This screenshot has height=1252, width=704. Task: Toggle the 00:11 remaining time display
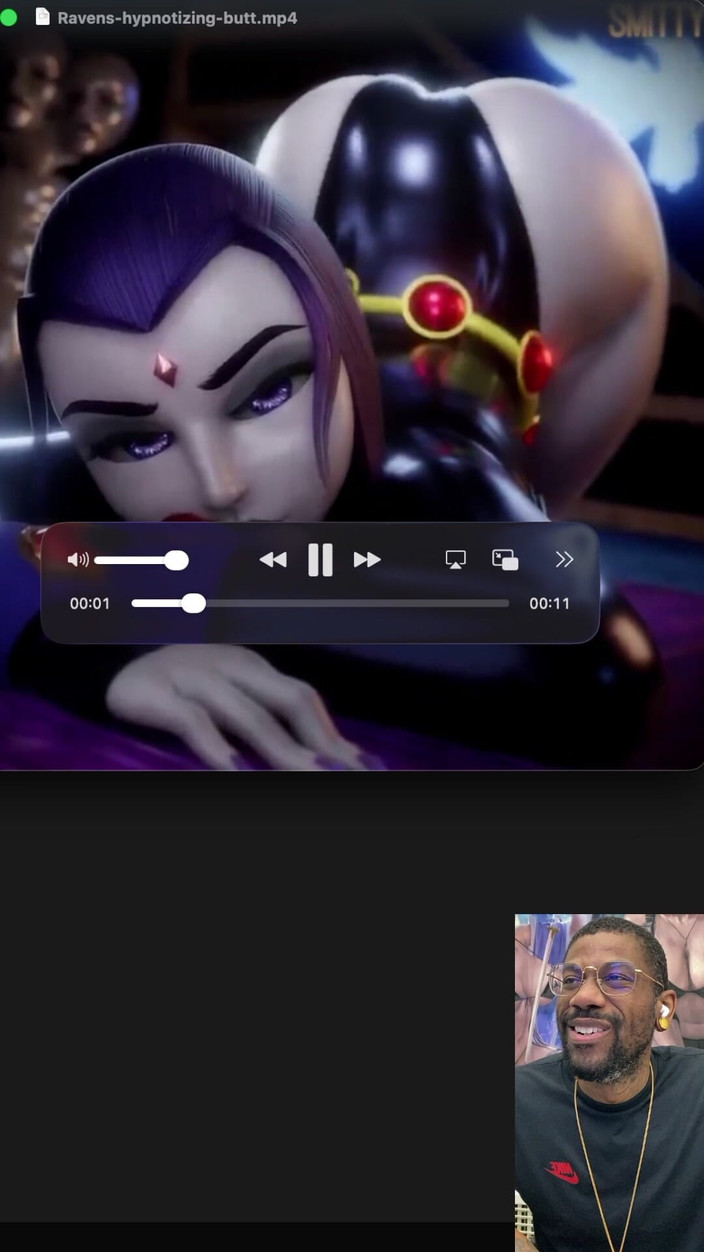tap(549, 604)
